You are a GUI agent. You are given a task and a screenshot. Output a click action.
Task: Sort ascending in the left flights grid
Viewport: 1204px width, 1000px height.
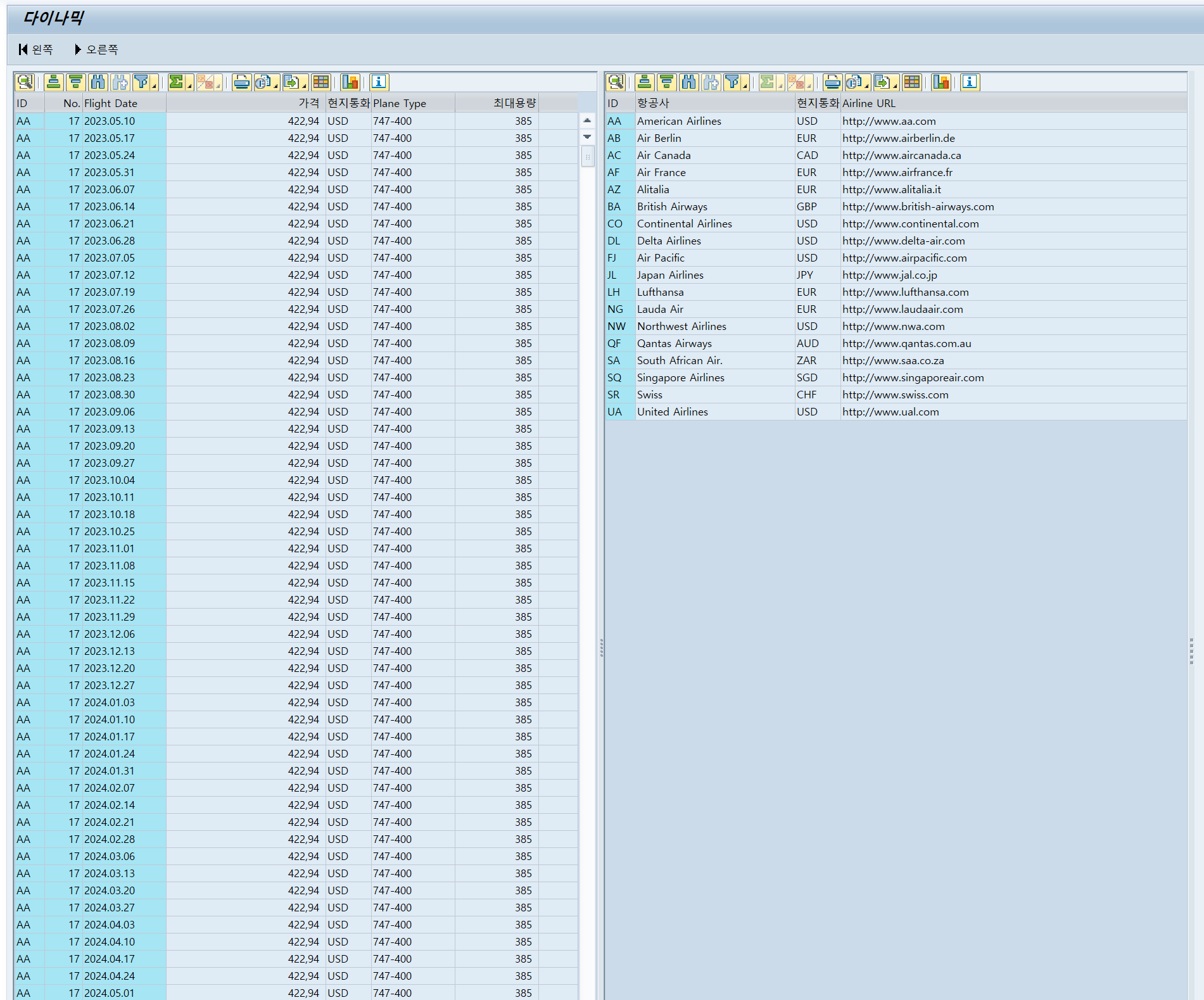click(54, 82)
